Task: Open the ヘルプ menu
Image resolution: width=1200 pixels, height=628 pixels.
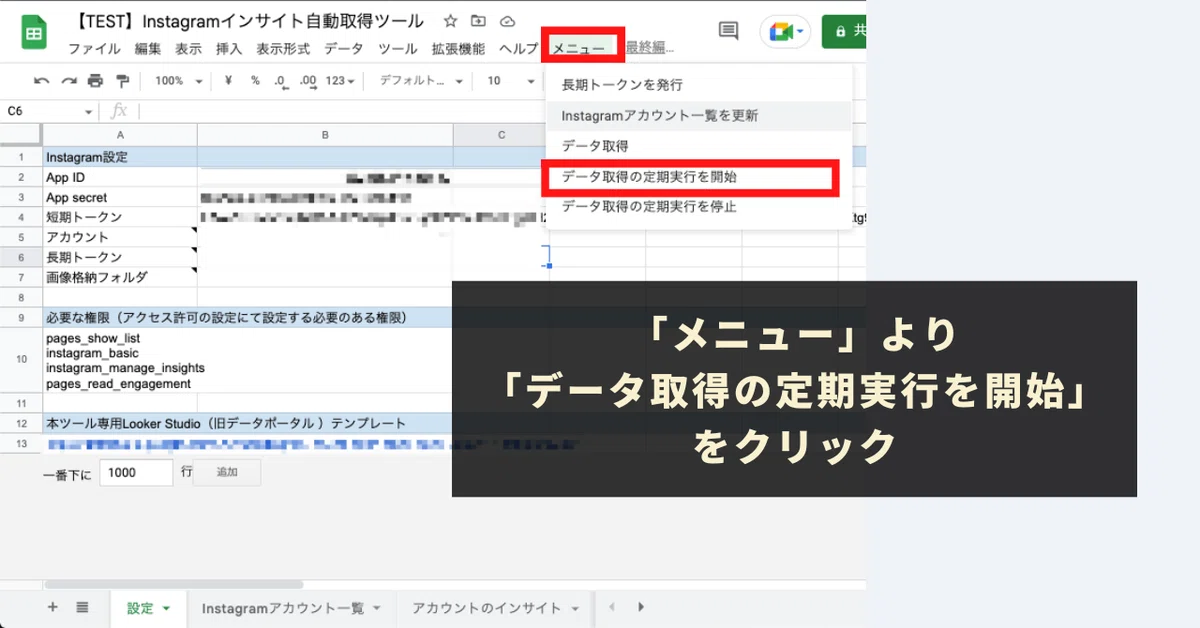Action: (x=518, y=49)
